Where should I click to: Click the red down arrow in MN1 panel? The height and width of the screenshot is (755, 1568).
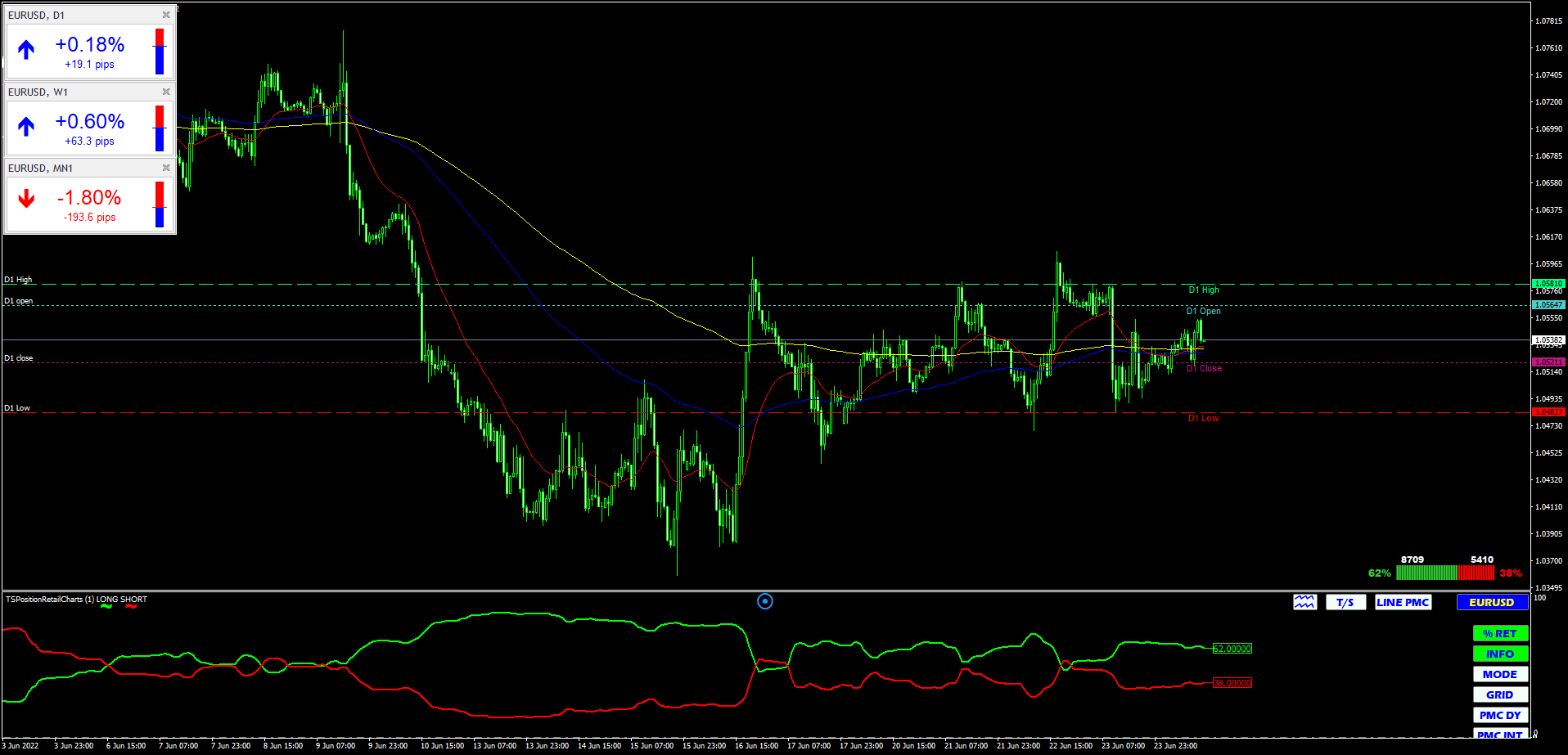click(26, 199)
